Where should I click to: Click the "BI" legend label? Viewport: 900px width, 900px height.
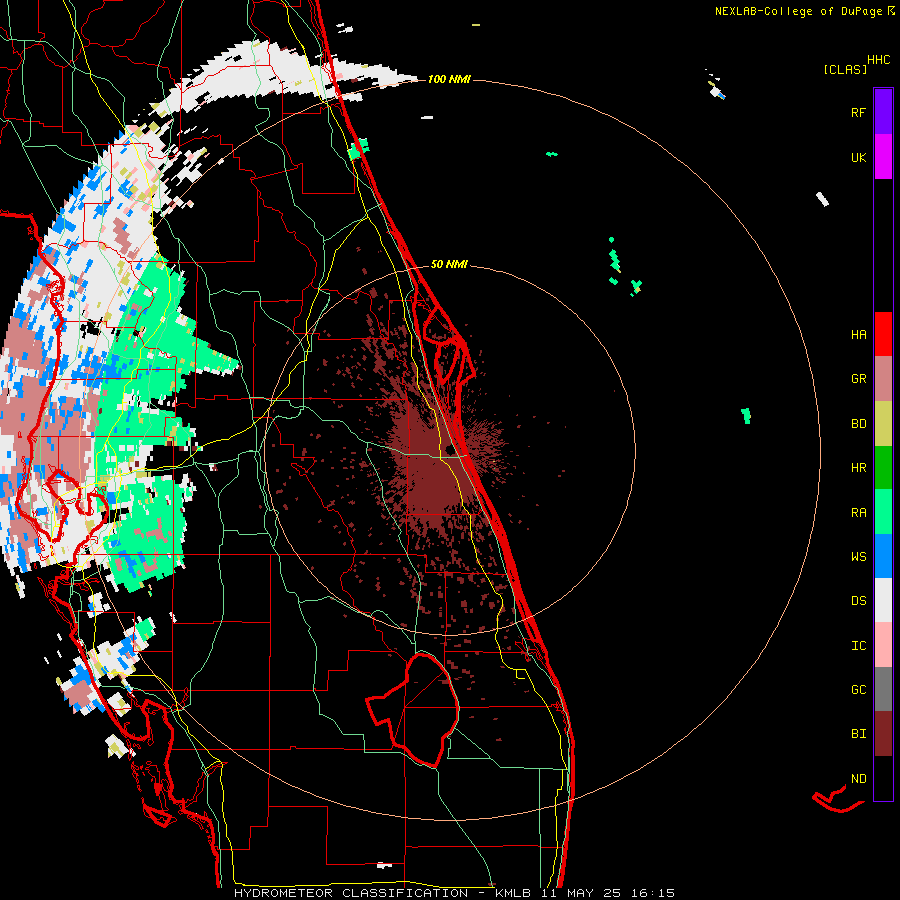pos(858,734)
